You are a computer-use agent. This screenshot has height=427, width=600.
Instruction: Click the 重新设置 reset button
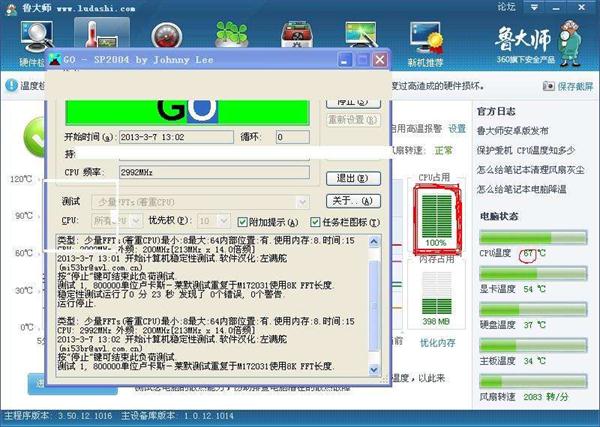[353, 120]
